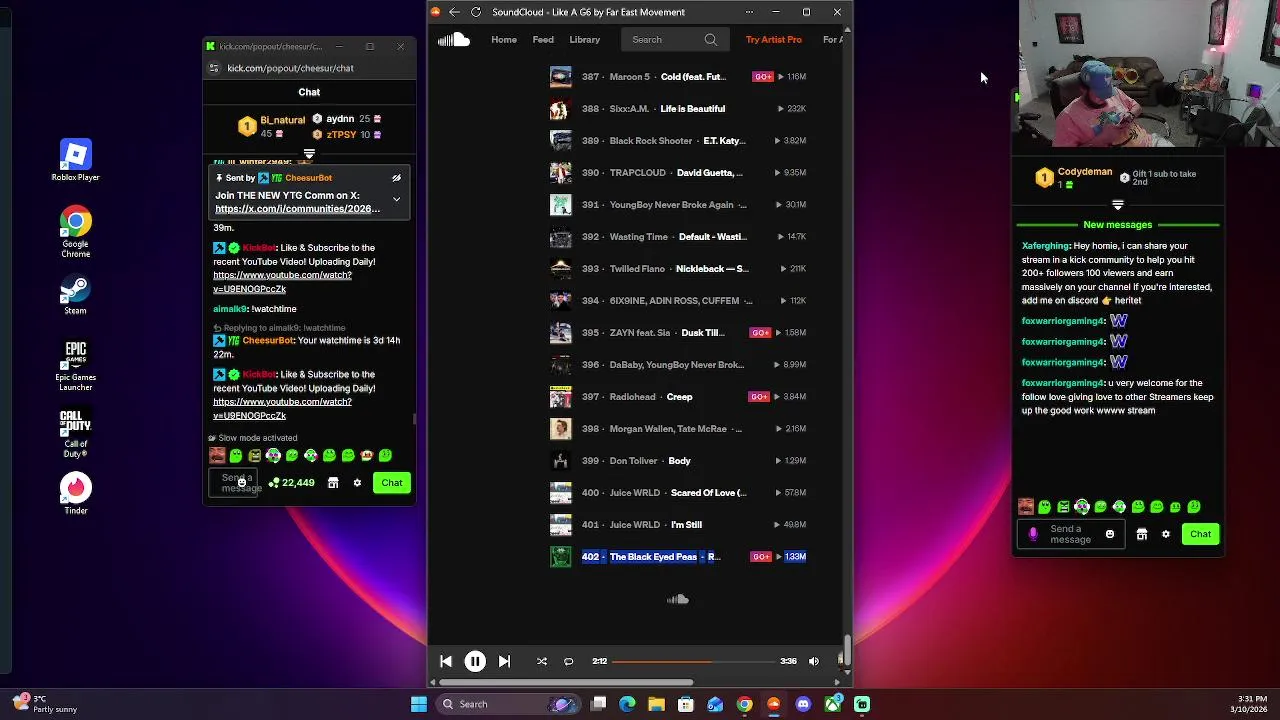Go back using SoundCloud window back arrow
This screenshot has width=1280, height=720.
[455, 12]
